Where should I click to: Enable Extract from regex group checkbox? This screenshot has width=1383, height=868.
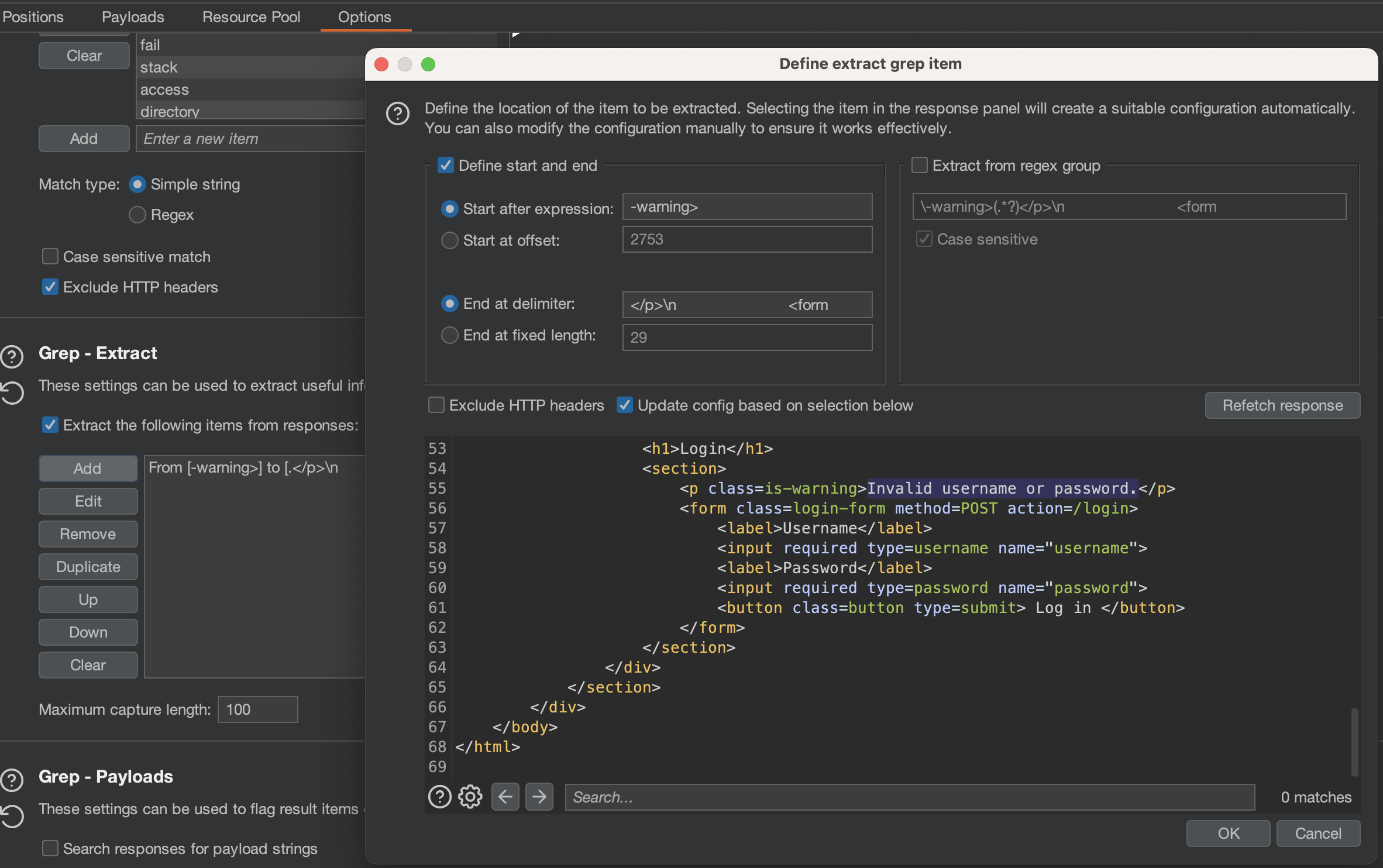tap(920, 166)
